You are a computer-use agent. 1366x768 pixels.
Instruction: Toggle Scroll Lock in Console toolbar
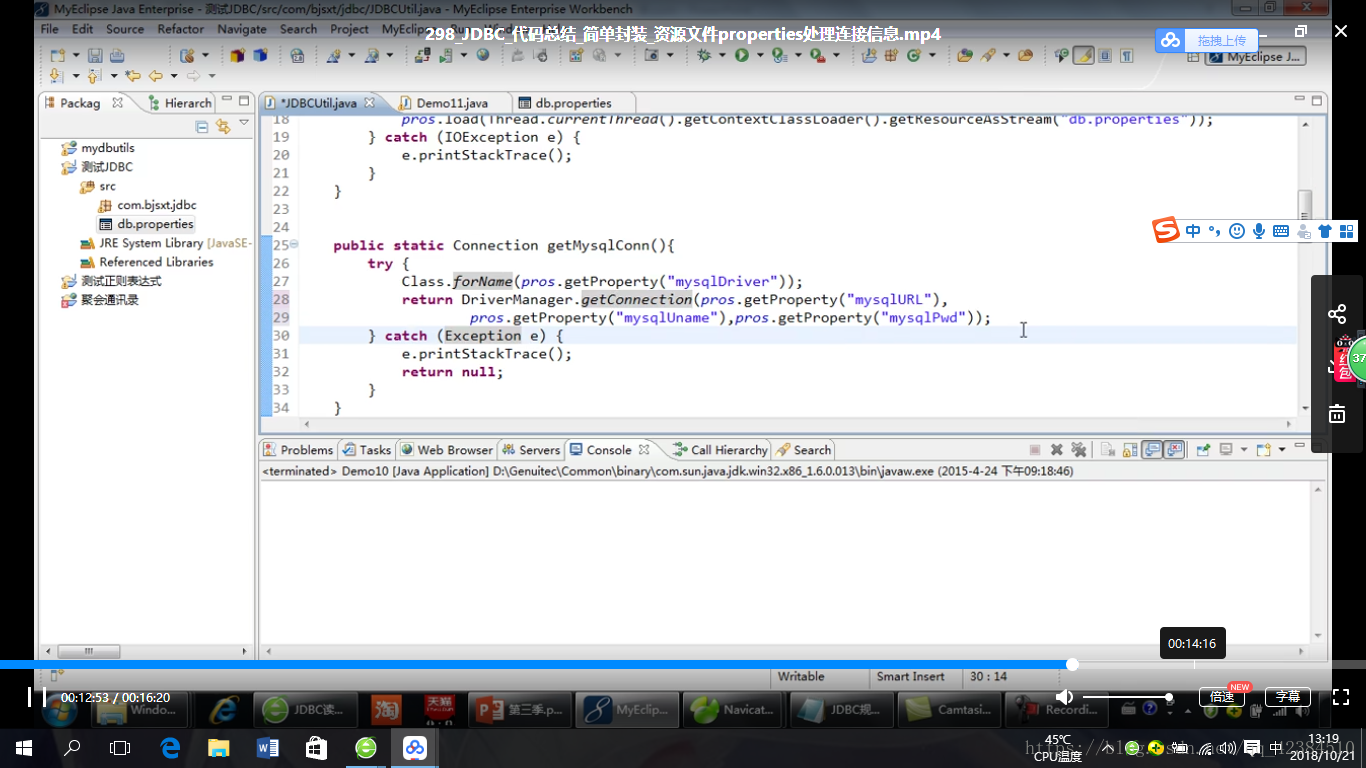[1130, 450]
